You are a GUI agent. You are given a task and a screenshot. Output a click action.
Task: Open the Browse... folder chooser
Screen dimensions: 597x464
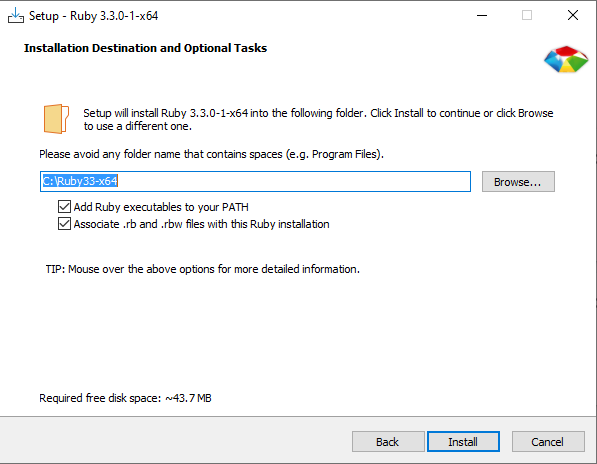click(518, 182)
